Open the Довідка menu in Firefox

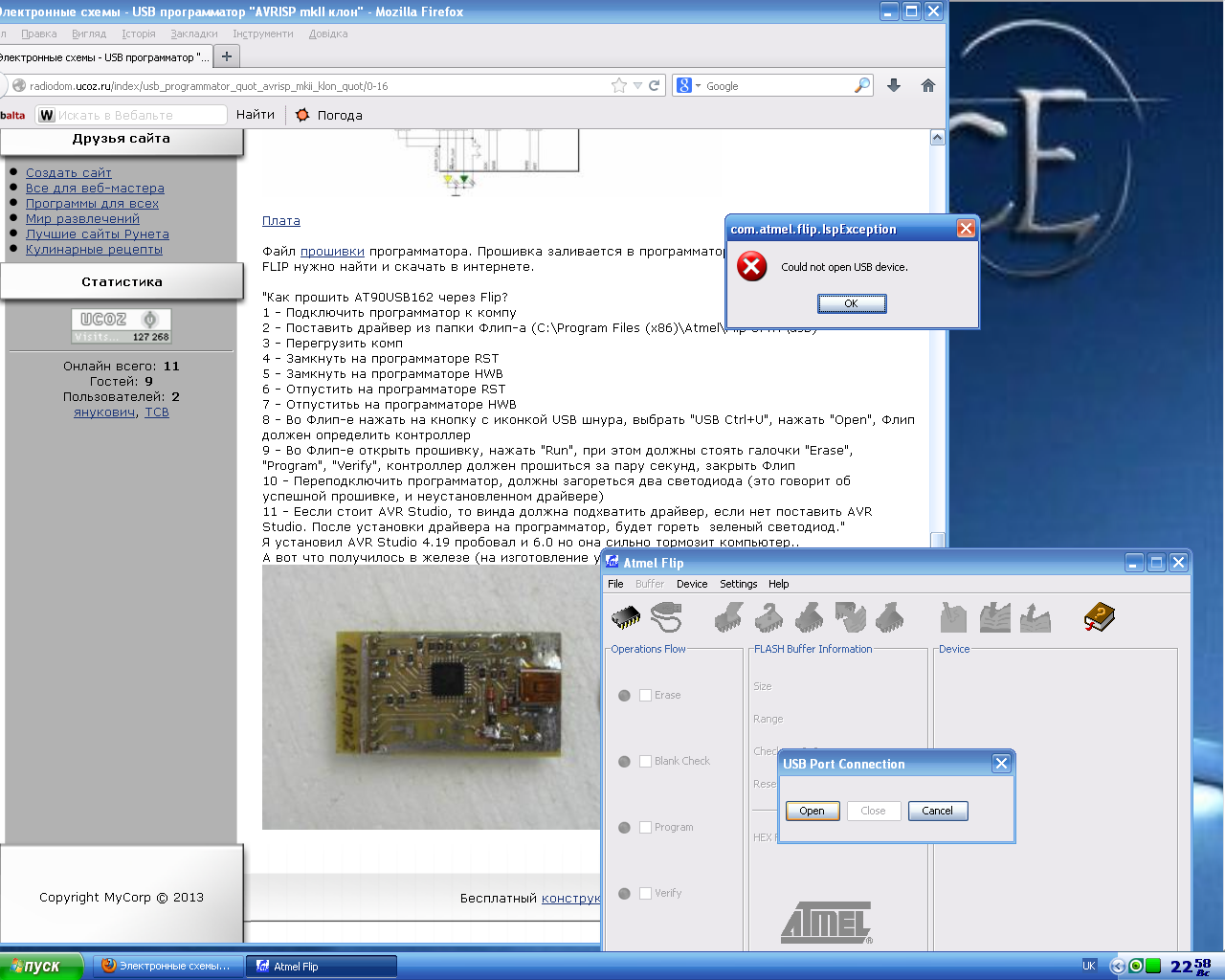[x=328, y=33]
